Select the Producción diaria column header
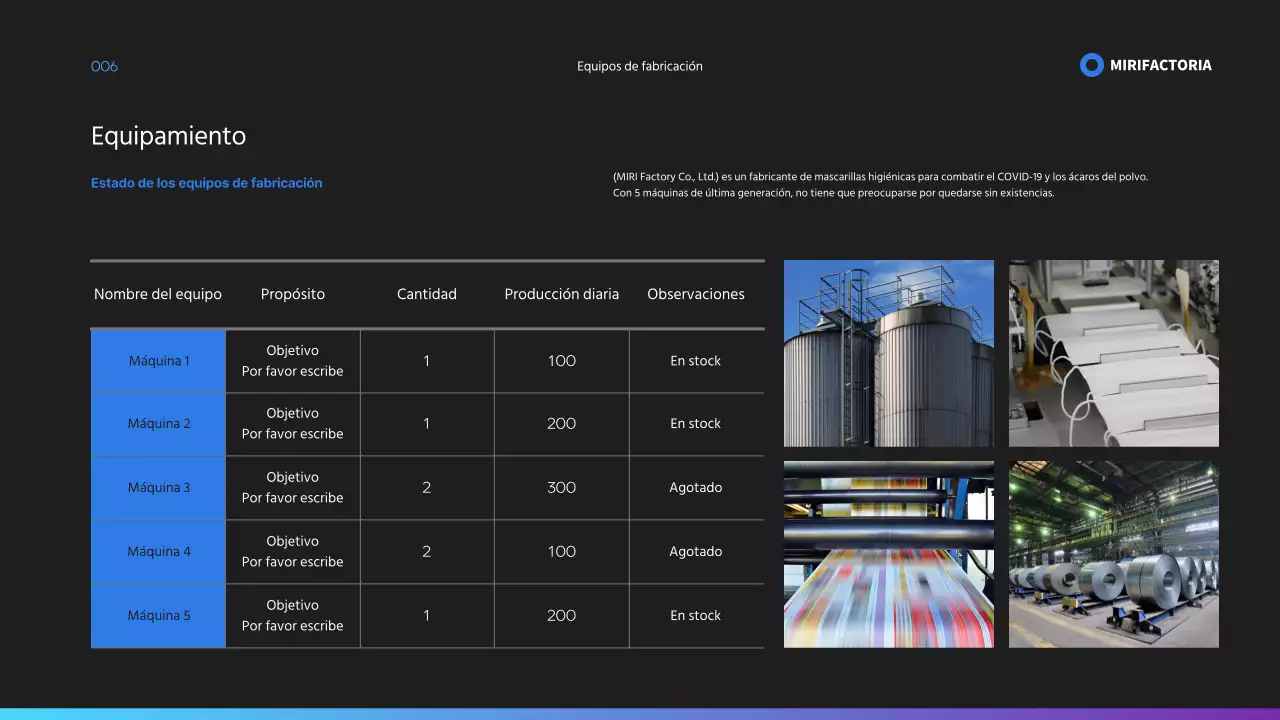This screenshot has height=720, width=1280. [x=561, y=294]
